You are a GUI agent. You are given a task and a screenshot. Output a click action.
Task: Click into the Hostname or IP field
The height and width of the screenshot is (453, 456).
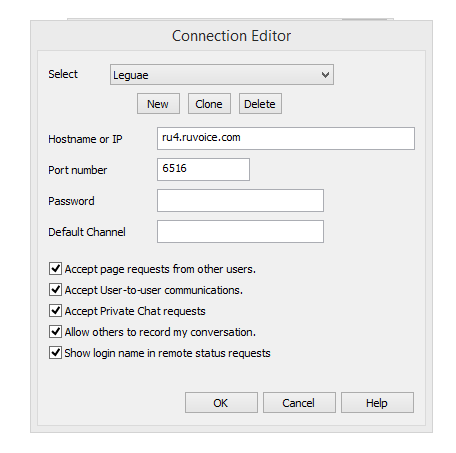click(x=286, y=138)
